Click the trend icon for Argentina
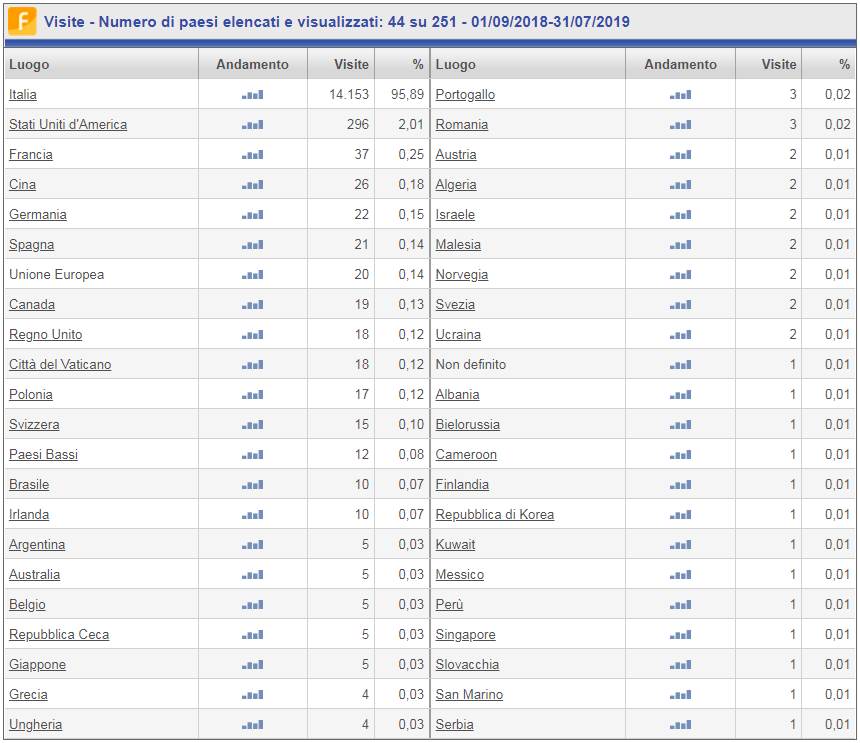The height and width of the screenshot is (743, 860). (x=252, y=545)
